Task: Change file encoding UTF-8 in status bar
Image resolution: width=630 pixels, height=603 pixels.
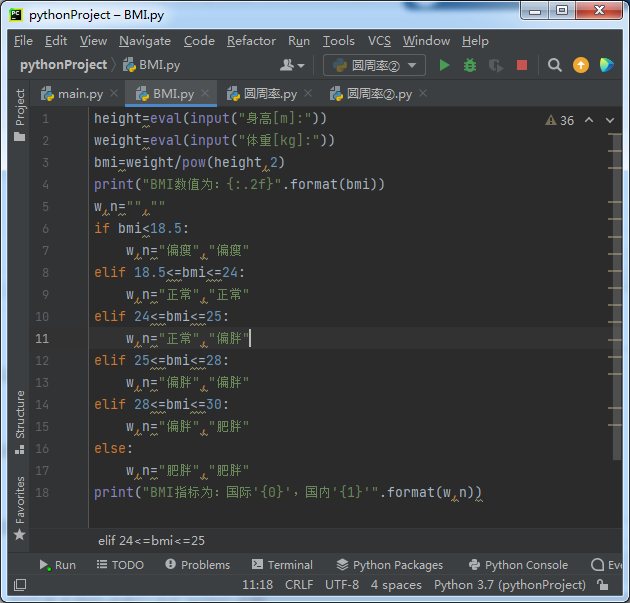Action: [x=342, y=585]
